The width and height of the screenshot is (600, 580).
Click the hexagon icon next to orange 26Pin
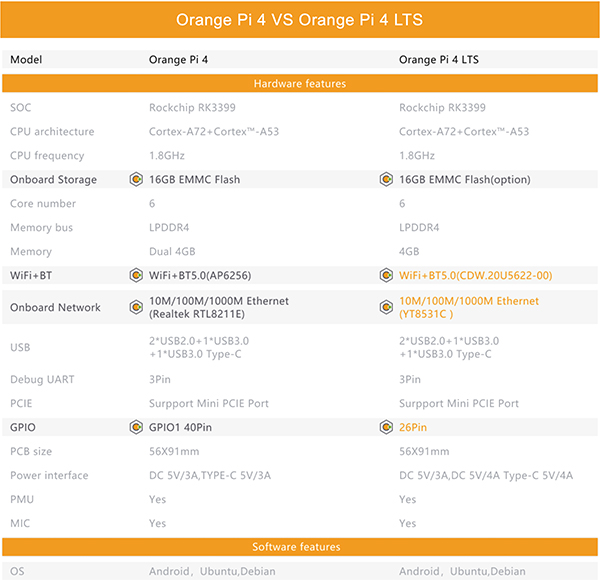386,427
